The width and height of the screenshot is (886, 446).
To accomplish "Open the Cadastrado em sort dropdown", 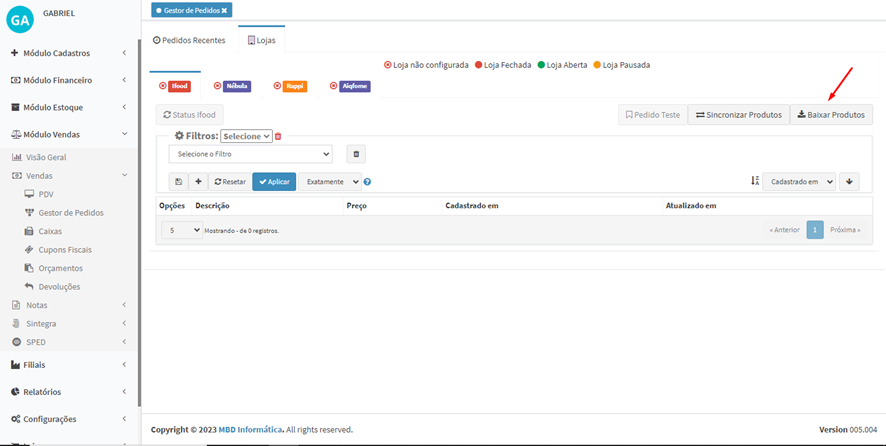I will pos(798,181).
